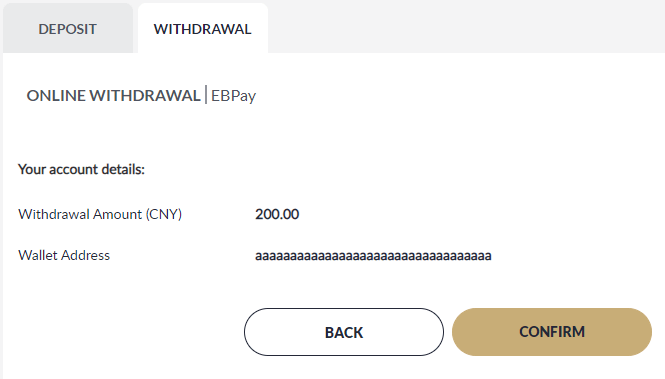Image resolution: width=665 pixels, height=379 pixels.
Task: Click the wallet address string of a's
Action: pyautogui.click(x=373, y=256)
